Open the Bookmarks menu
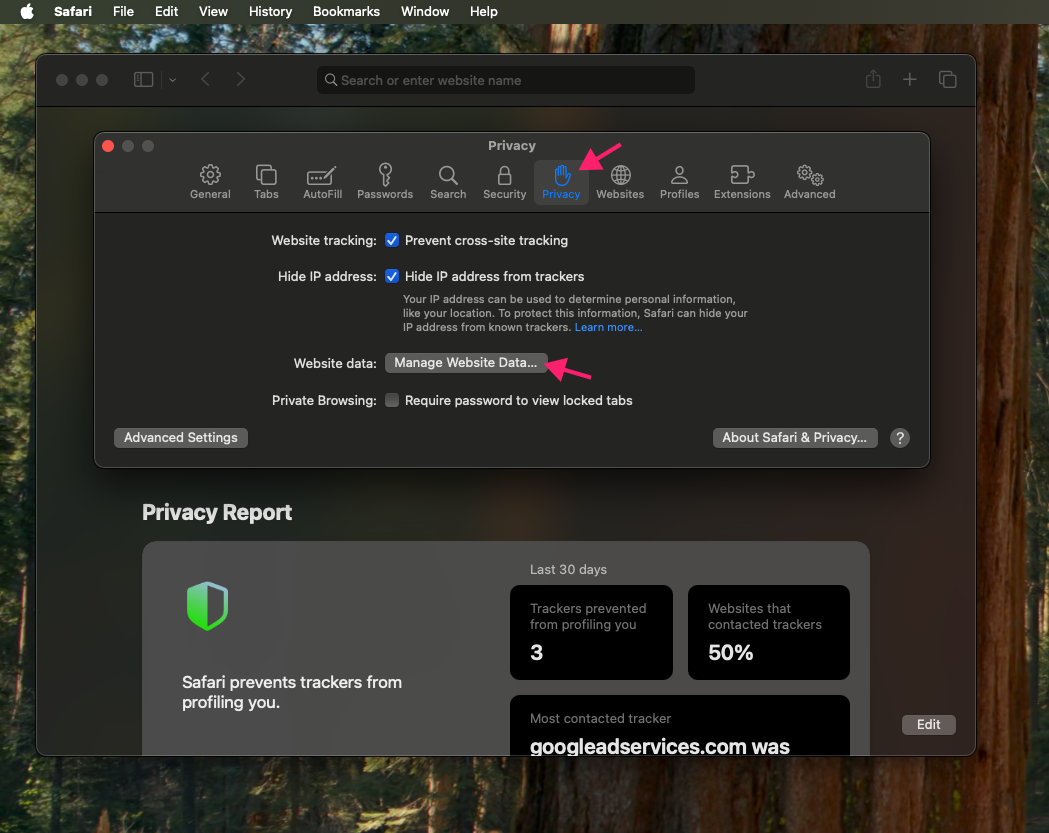Image resolution: width=1049 pixels, height=833 pixels. 346,11
